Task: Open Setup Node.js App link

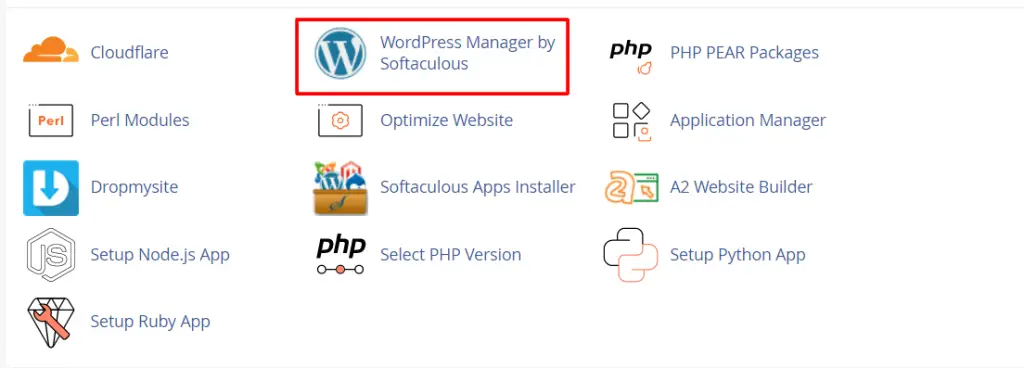Action: click(x=160, y=254)
